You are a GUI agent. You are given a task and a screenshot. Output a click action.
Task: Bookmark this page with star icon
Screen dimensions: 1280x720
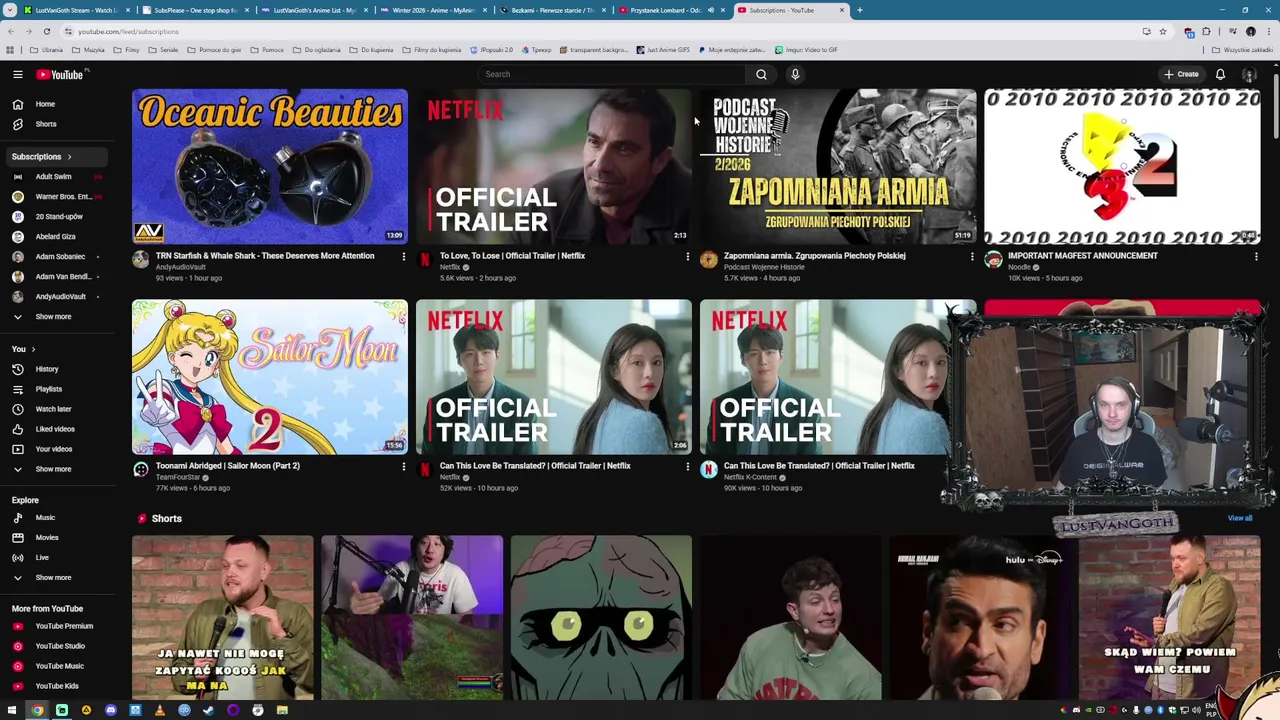point(1163,31)
